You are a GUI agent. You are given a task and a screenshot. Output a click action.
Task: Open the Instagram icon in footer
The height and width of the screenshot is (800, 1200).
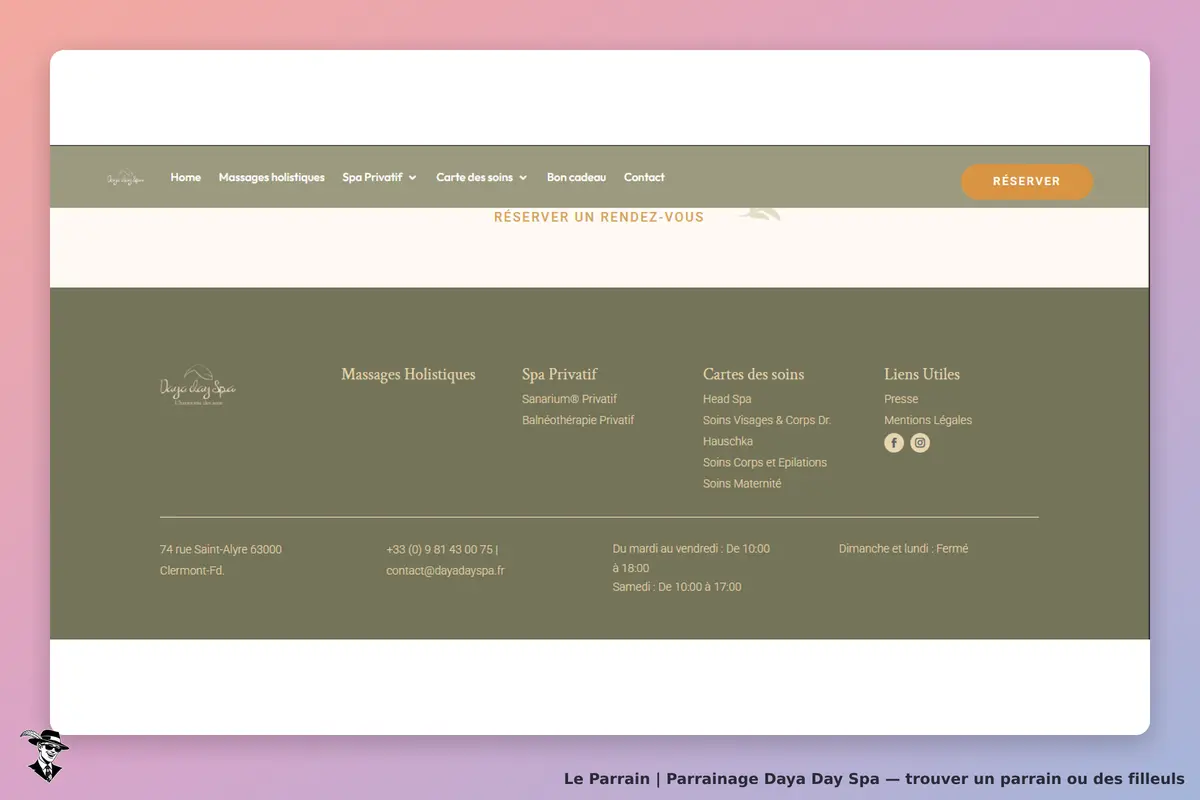pos(920,443)
